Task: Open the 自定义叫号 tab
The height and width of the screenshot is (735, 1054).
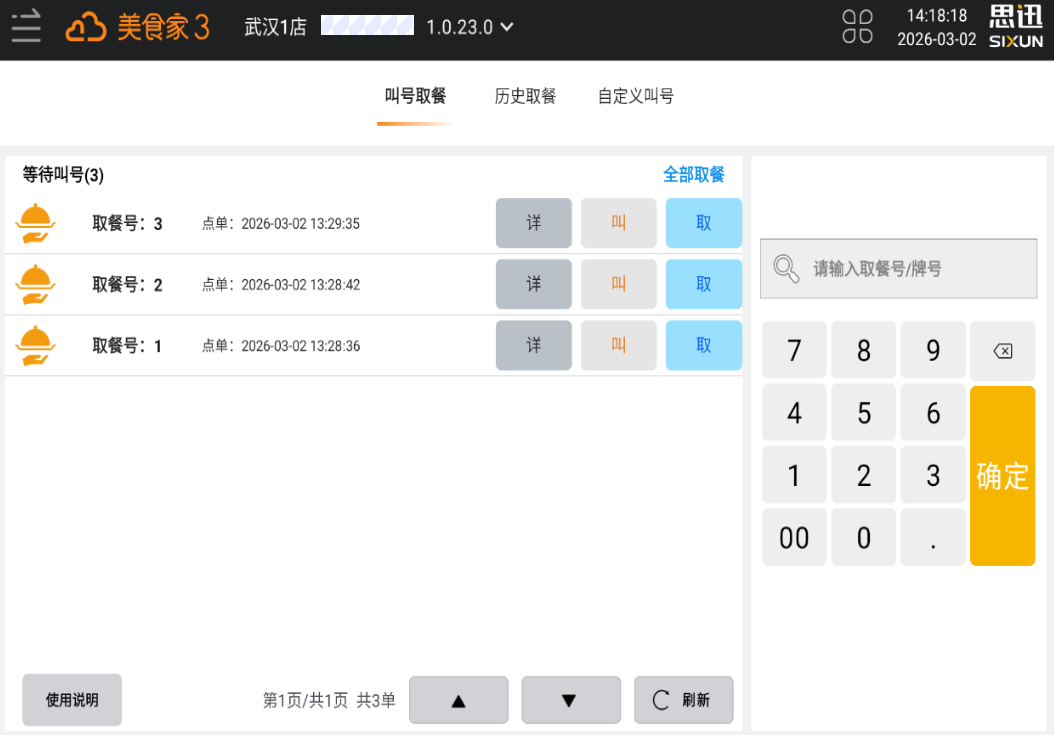Action: point(635,97)
